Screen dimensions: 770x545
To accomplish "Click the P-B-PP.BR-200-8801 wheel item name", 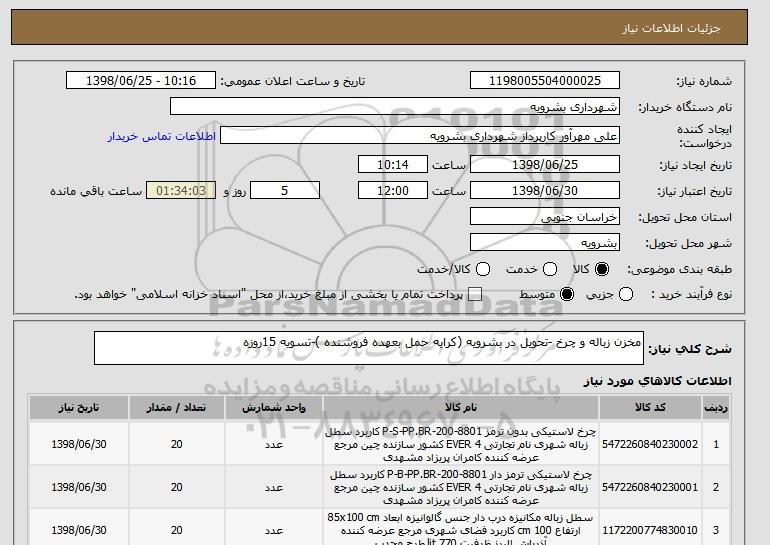I will coord(461,488).
